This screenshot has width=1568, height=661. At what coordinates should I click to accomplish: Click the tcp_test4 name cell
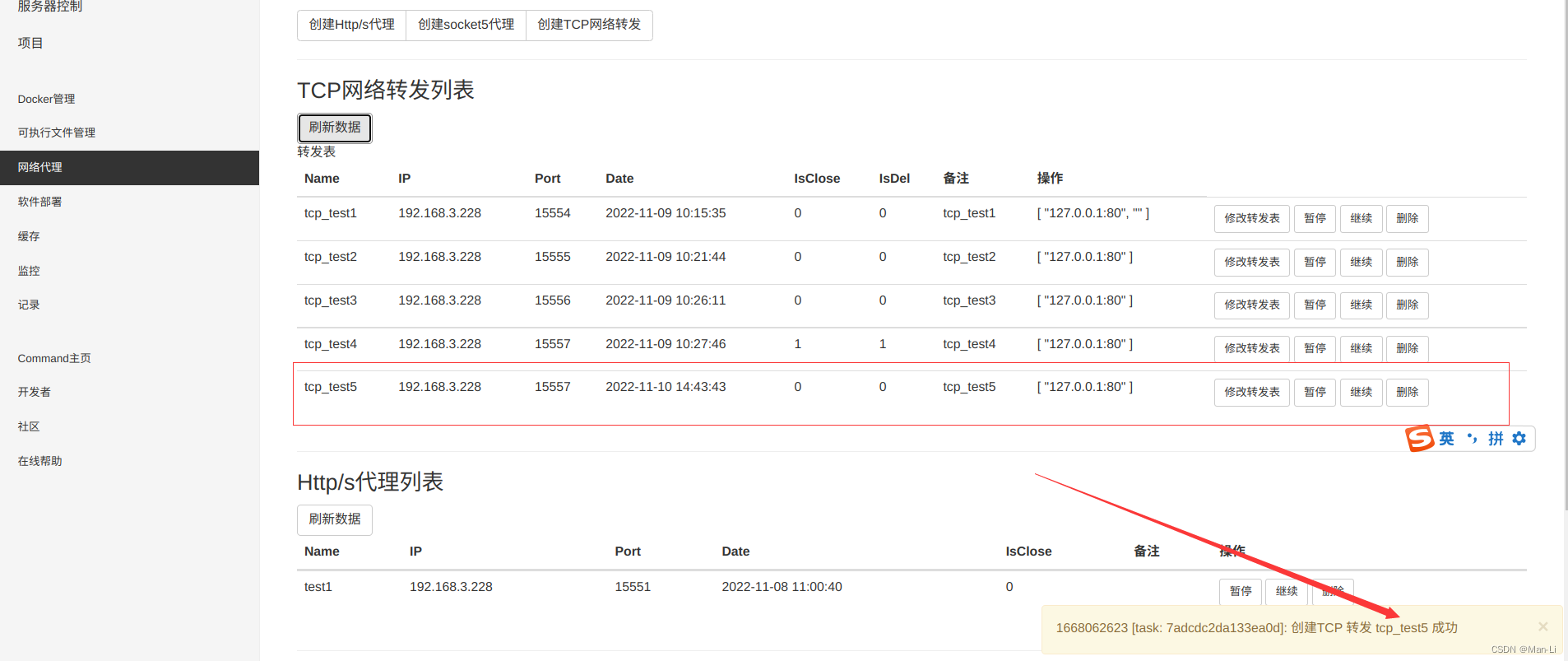click(x=331, y=344)
